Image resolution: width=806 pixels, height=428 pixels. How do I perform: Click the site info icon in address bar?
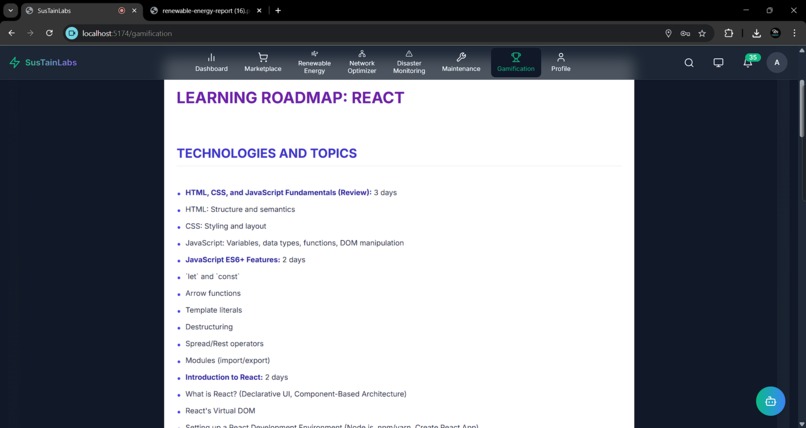pos(71,33)
